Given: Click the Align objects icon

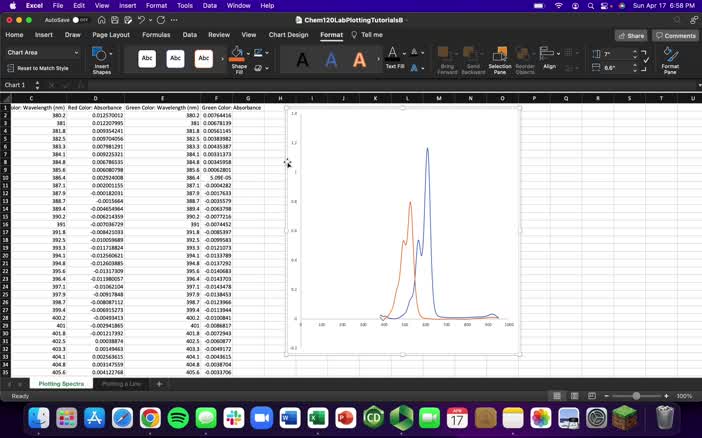Looking at the screenshot, I should (546, 53).
